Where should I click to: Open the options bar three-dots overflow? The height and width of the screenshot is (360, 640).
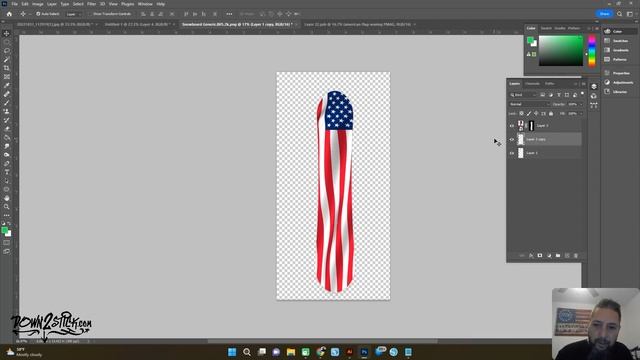pyautogui.click(x=229, y=14)
